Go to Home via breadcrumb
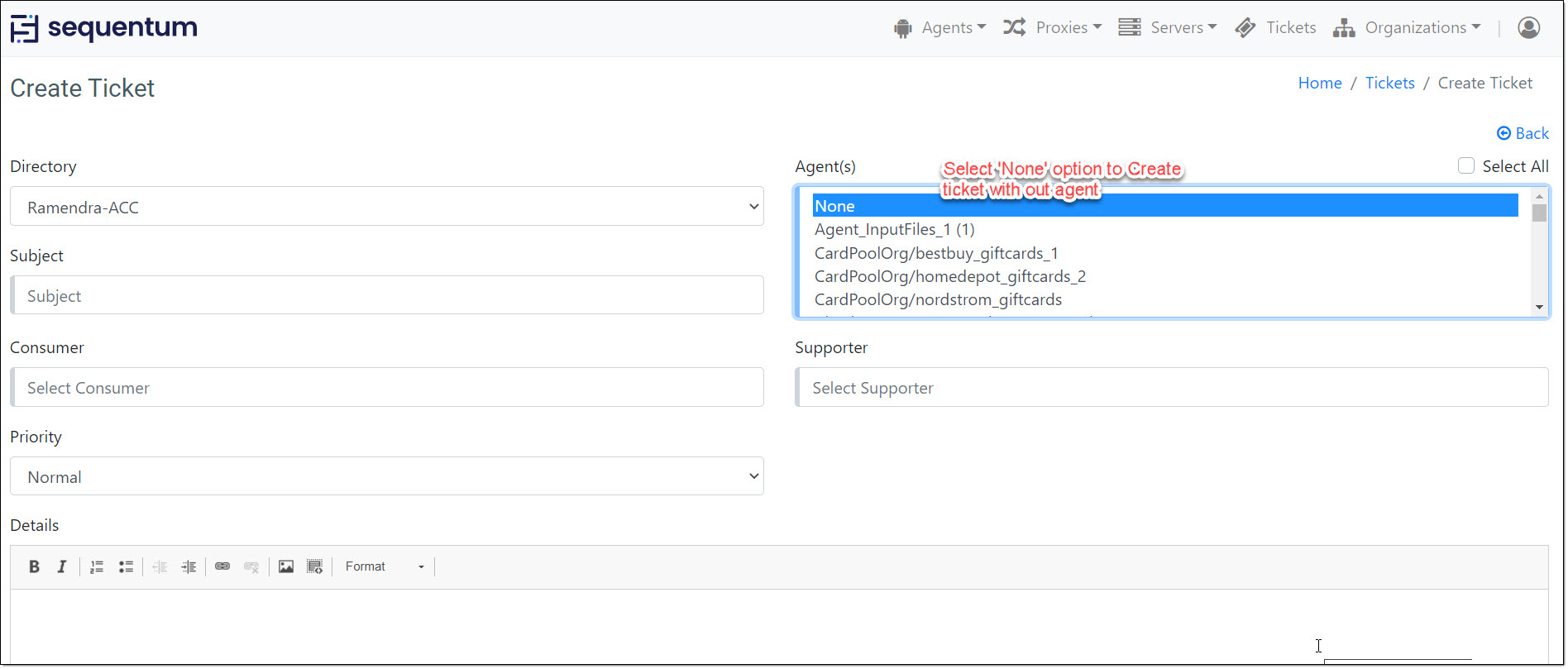Screen dimensions: 1568x669 [x=1320, y=84]
